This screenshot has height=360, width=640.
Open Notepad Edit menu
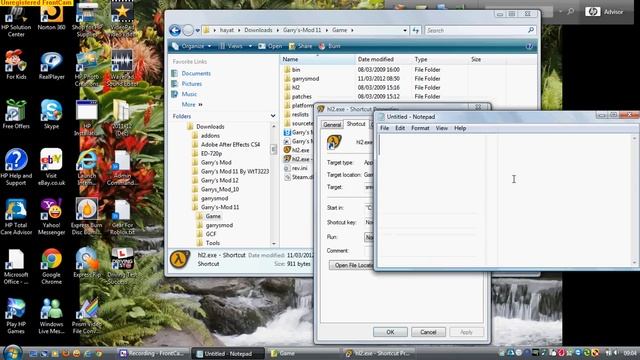click(400, 128)
